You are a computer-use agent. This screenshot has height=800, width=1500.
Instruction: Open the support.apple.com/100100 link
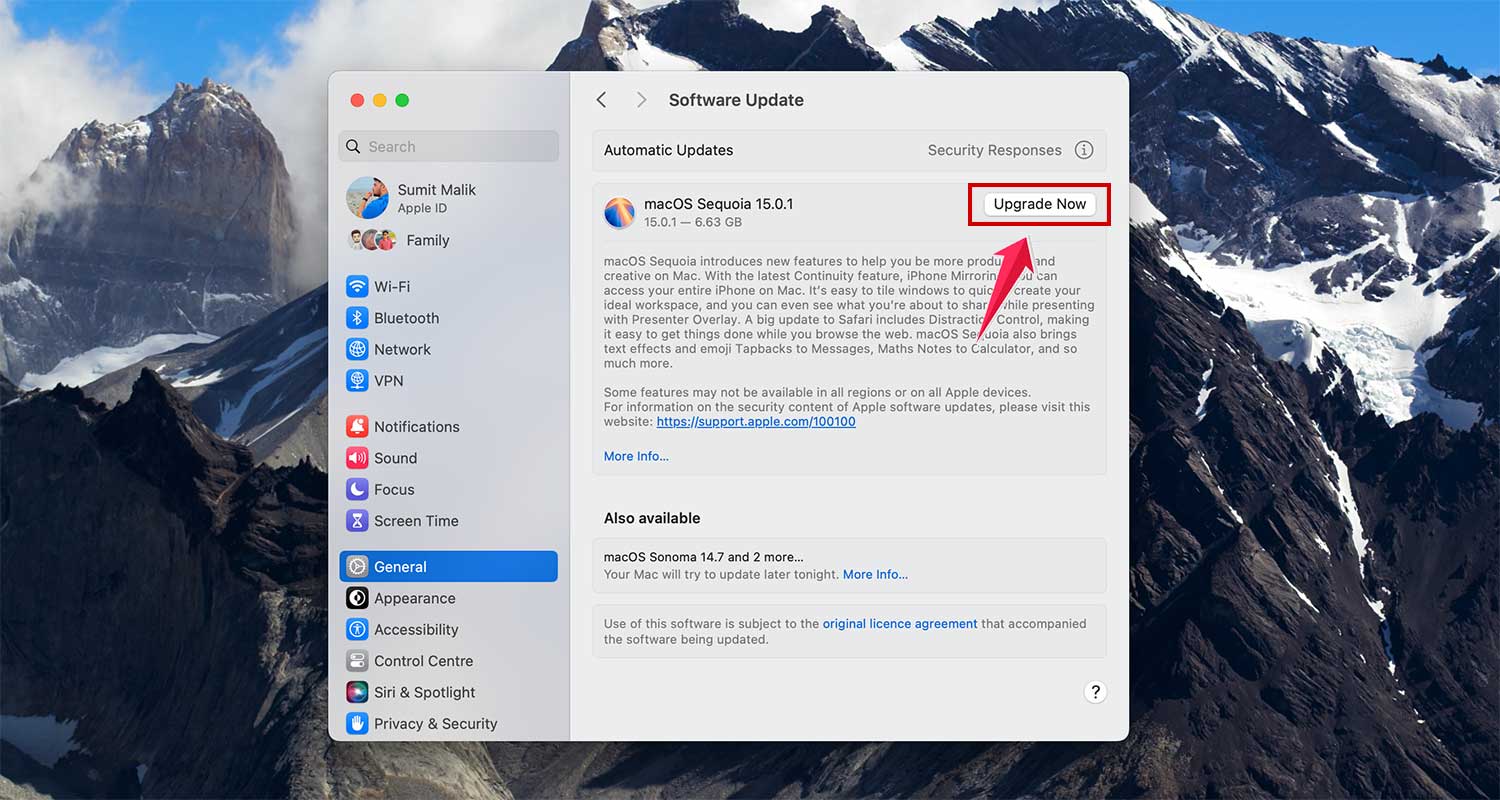(x=755, y=421)
